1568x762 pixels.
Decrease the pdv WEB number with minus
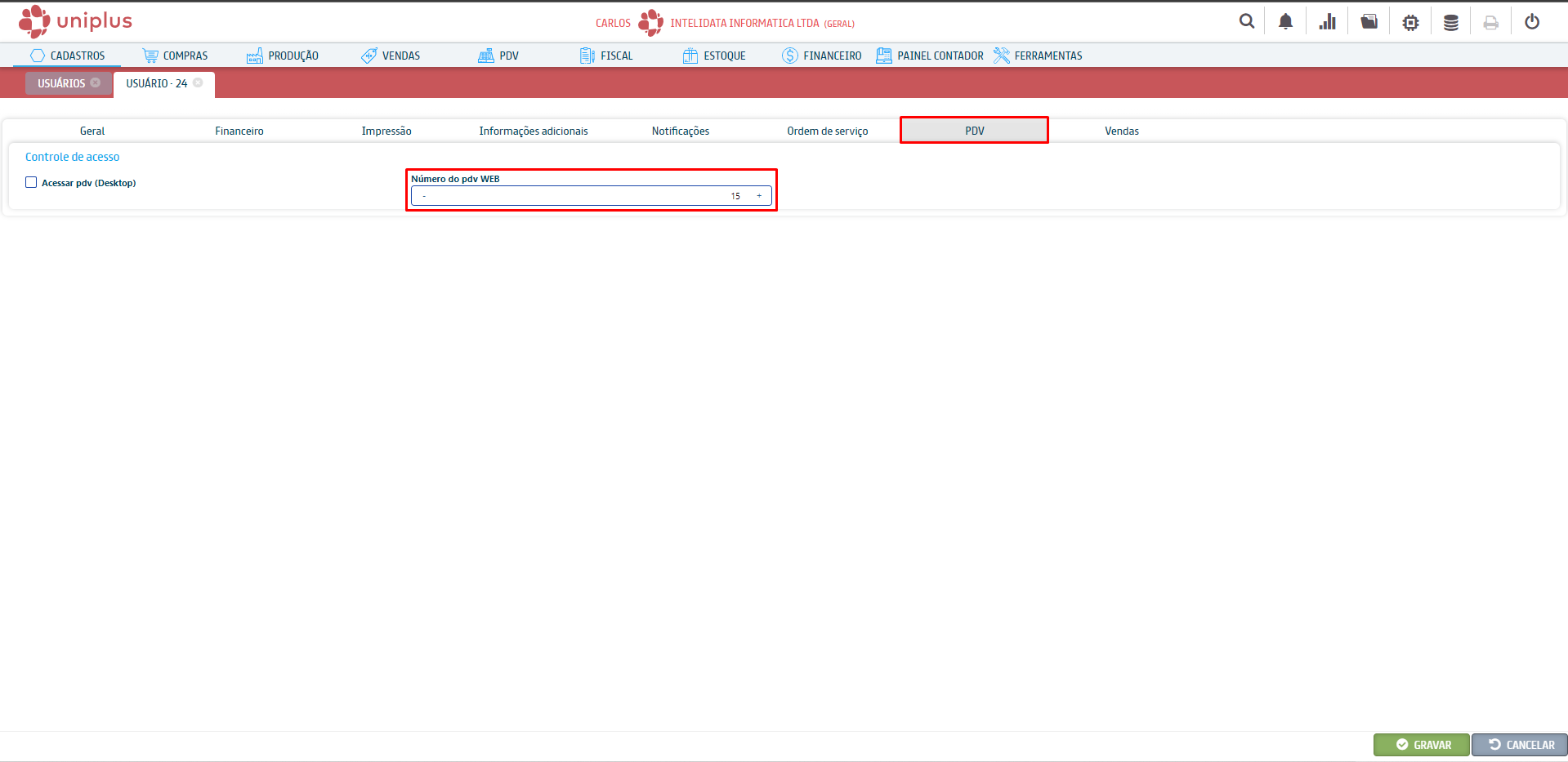click(x=424, y=196)
